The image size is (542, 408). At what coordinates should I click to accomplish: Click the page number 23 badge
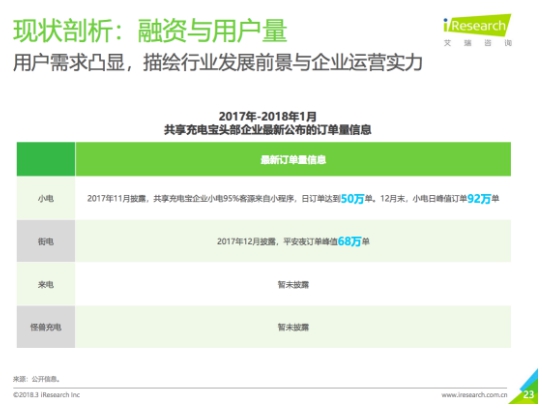(x=528, y=394)
